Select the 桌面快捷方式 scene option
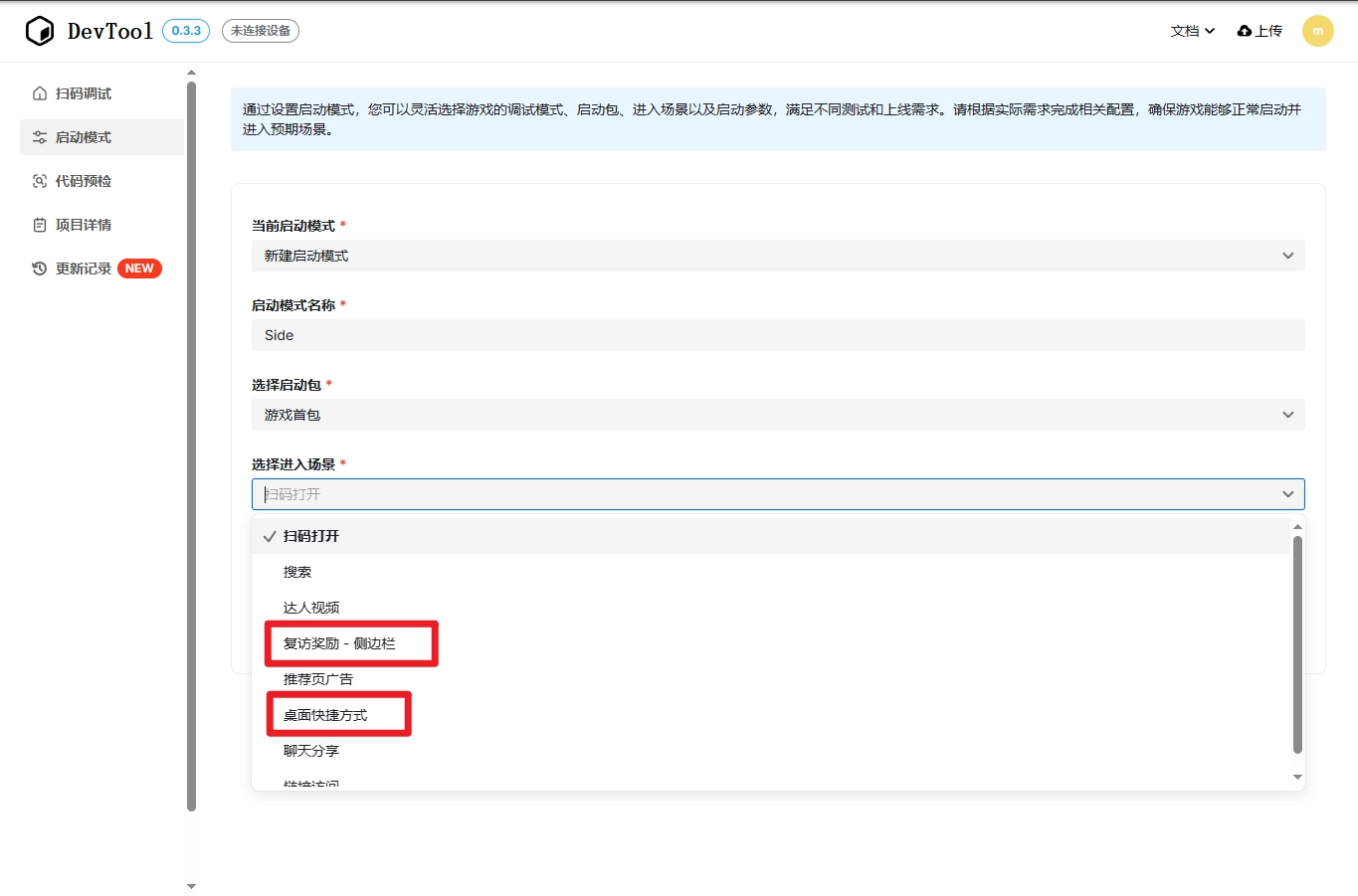Viewport: 1358px width, 896px height. coord(771,715)
